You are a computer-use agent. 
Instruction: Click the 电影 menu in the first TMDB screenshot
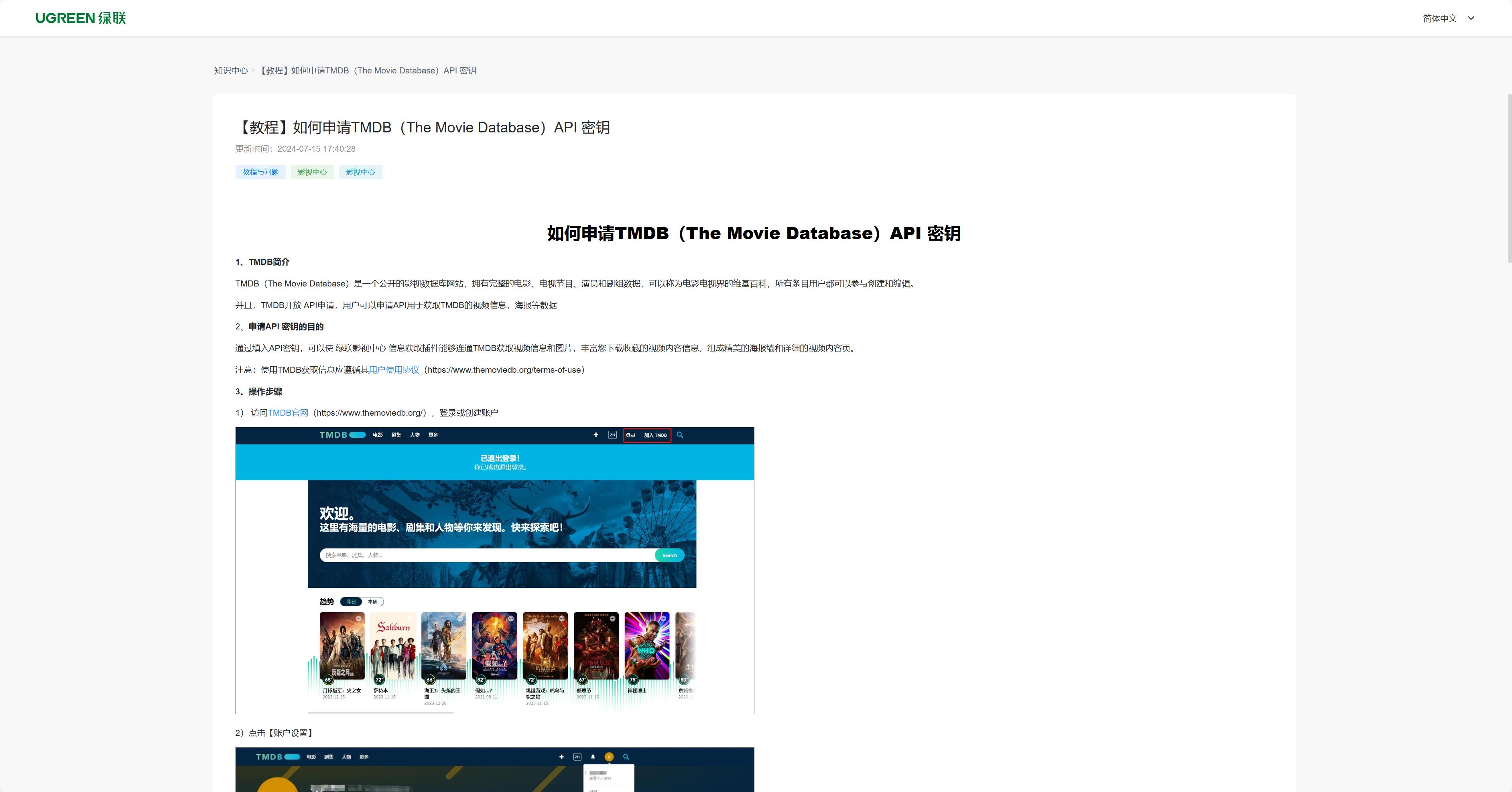click(x=378, y=435)
